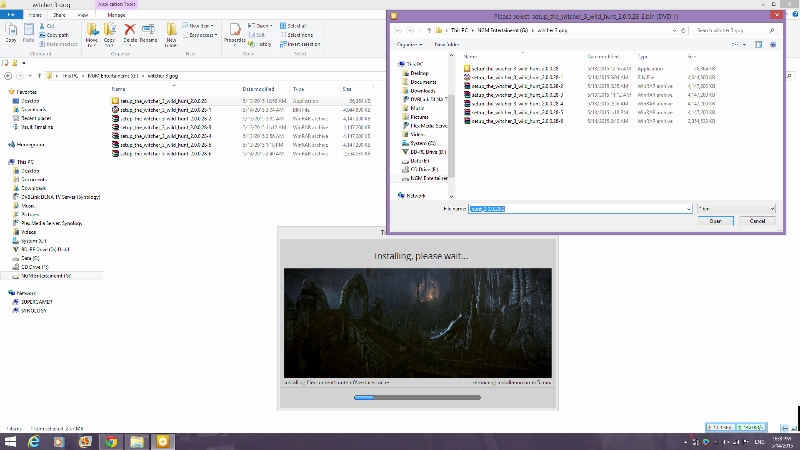
Task: Click Back arrow in Explorer address bar
Action: click(x=8, y=76)
